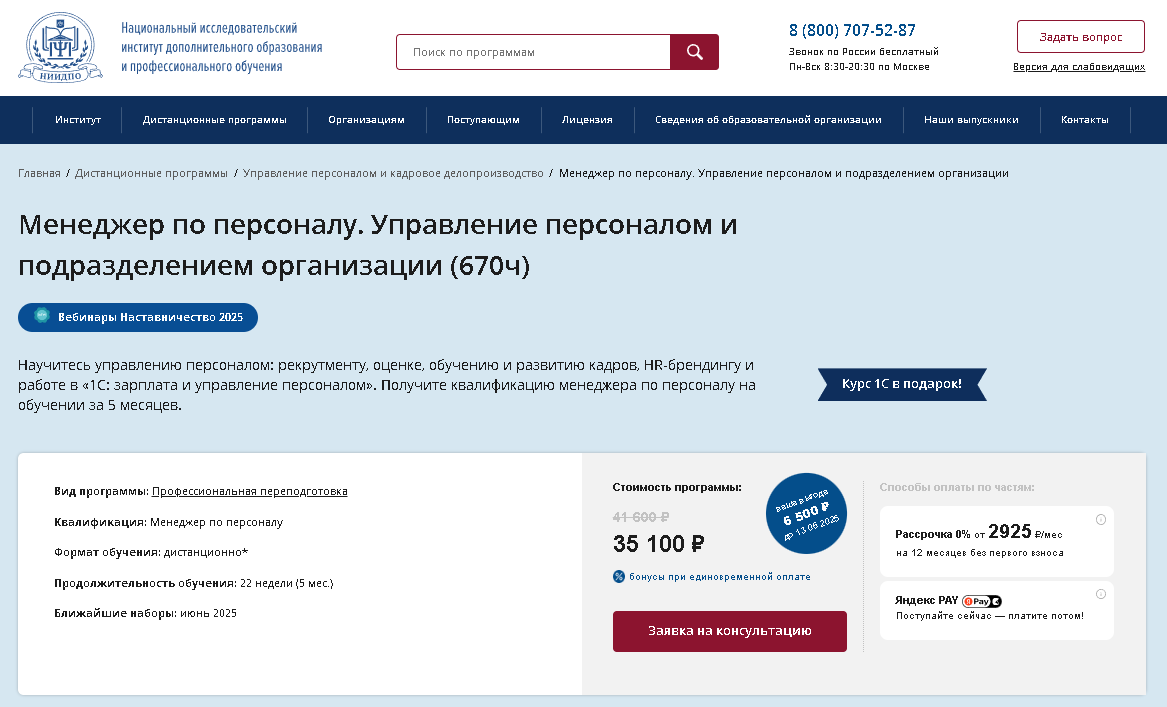
Task: Open the Институт menu item
Action: [x=77, y=120]
